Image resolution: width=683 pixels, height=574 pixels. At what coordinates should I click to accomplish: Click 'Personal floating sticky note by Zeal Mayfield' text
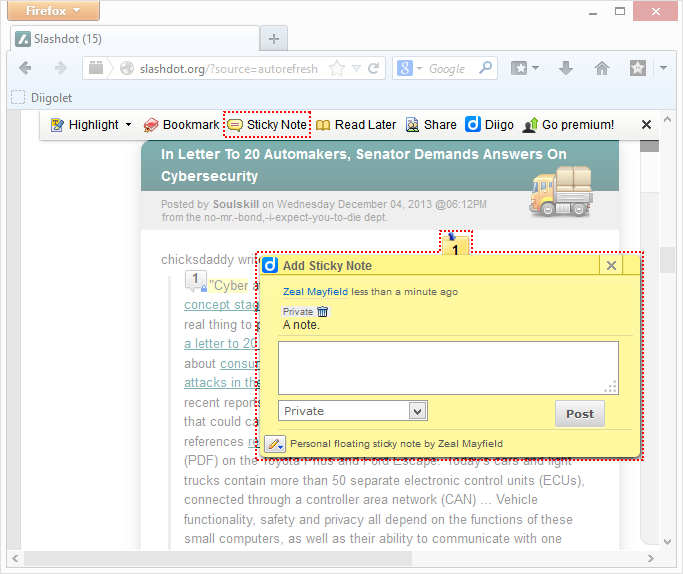[396, 444]
